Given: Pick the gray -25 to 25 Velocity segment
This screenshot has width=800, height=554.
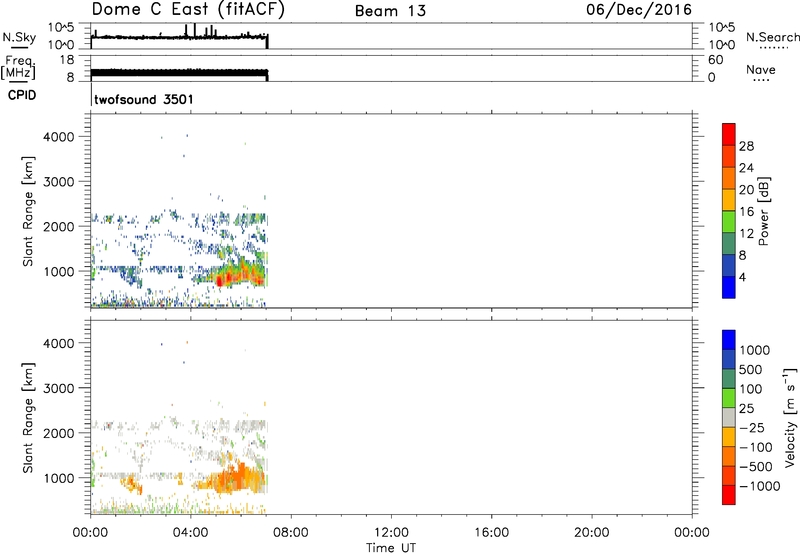Looking at the screenshot, I should pyautogui.click(x=729, y=418).
